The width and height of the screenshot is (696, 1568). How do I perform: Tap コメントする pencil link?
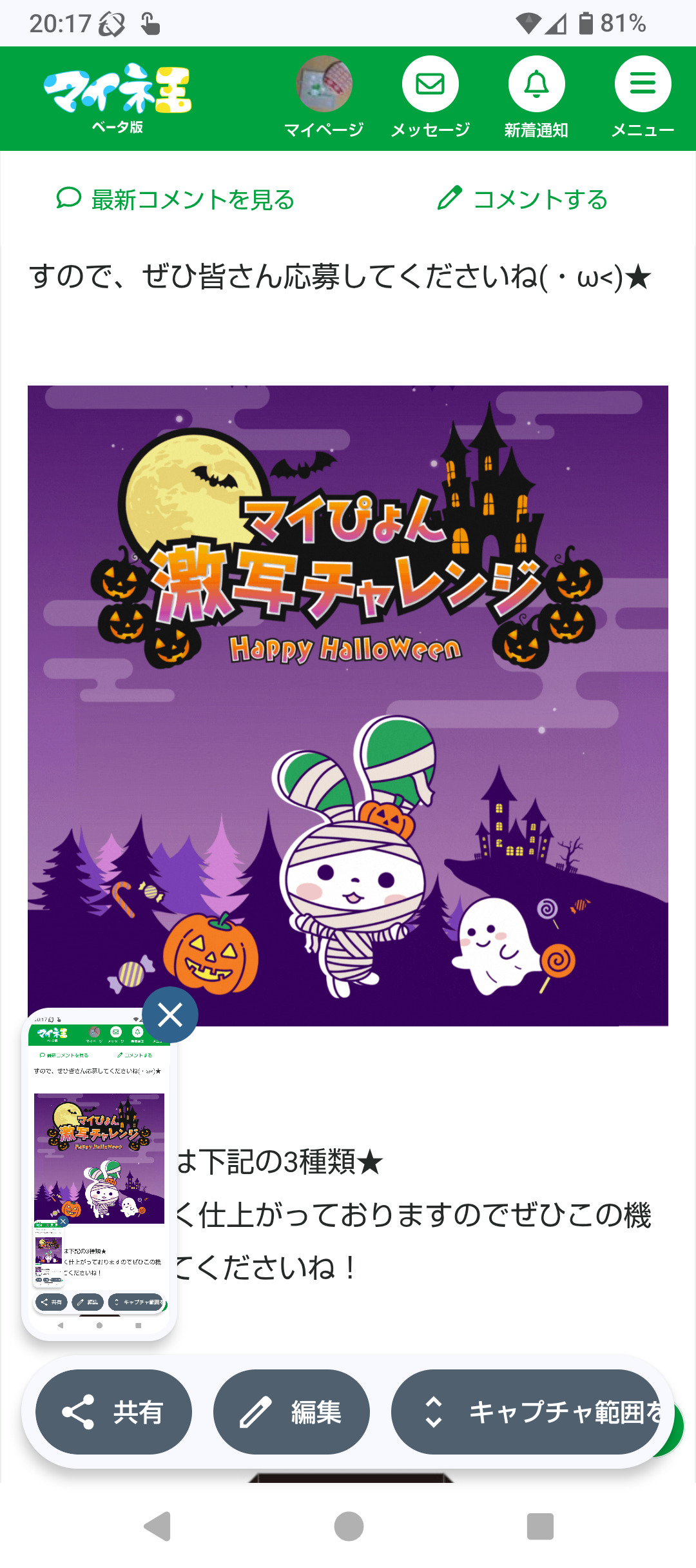tap(522, 199)
